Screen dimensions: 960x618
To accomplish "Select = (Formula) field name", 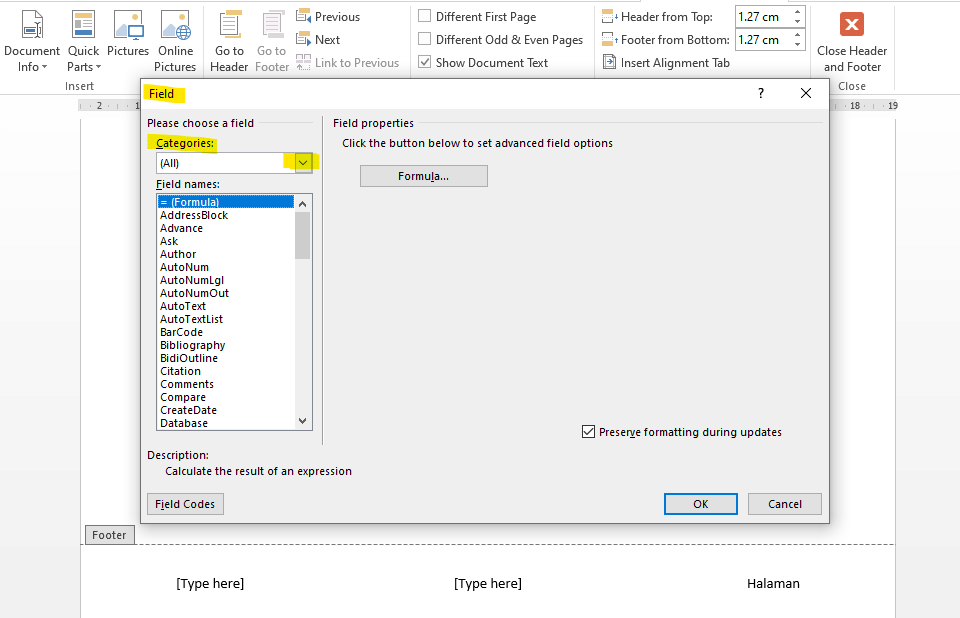I will click(x=225, y=202).
